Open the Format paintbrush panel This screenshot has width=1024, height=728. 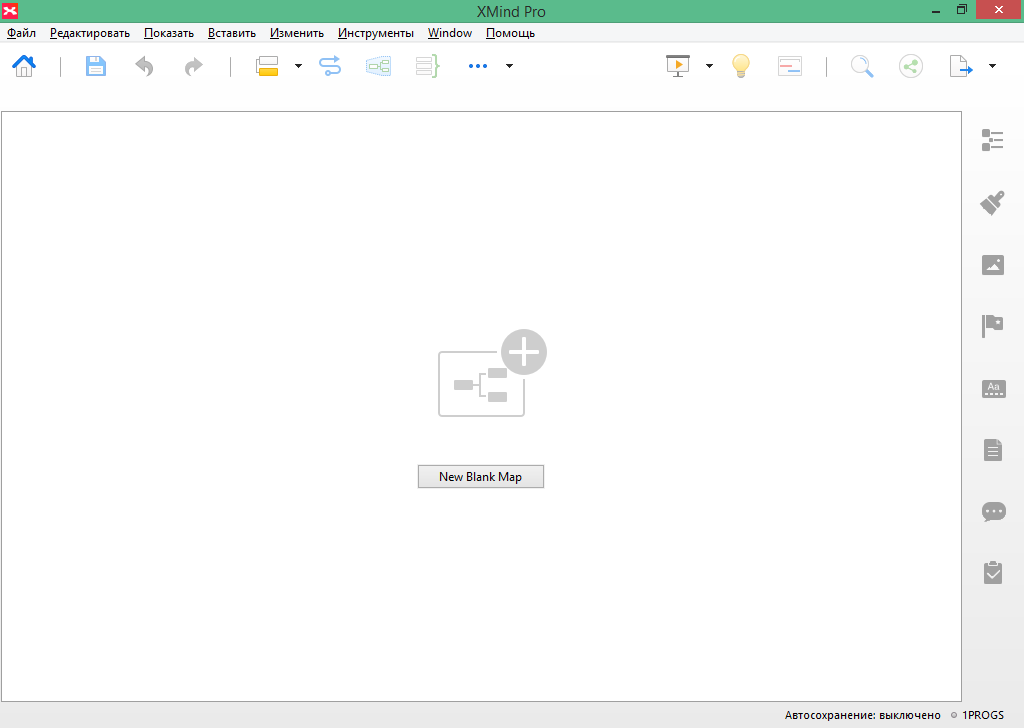coord(992,203)
